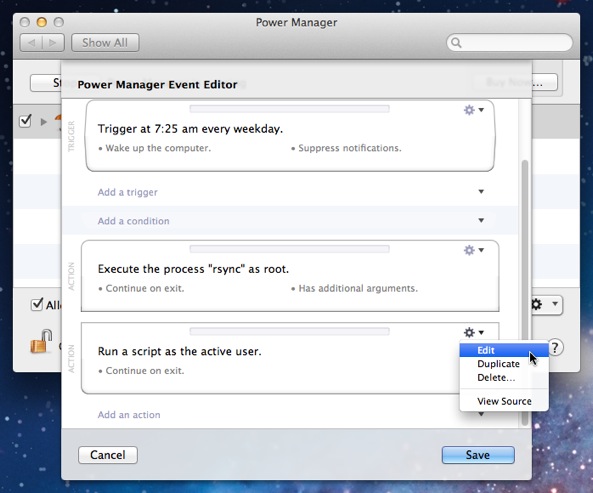
Task: Choose Duplicate from the context menu
Action: click(x=504, y=364)
